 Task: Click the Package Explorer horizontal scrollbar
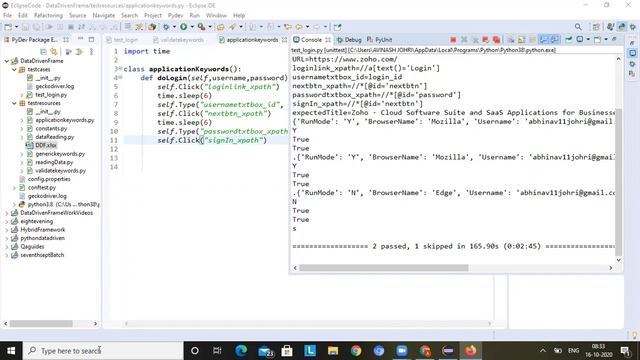[41, 324]
